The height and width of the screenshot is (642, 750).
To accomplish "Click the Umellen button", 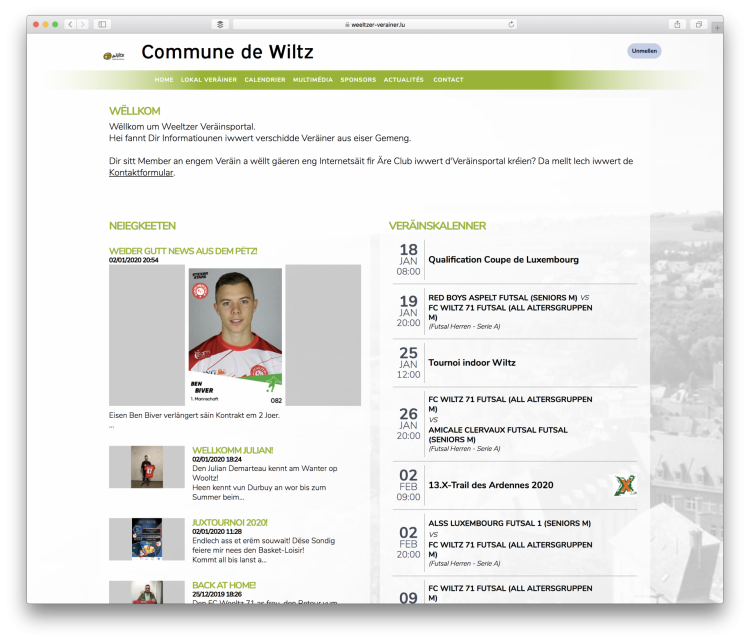I will click(644, 51).
